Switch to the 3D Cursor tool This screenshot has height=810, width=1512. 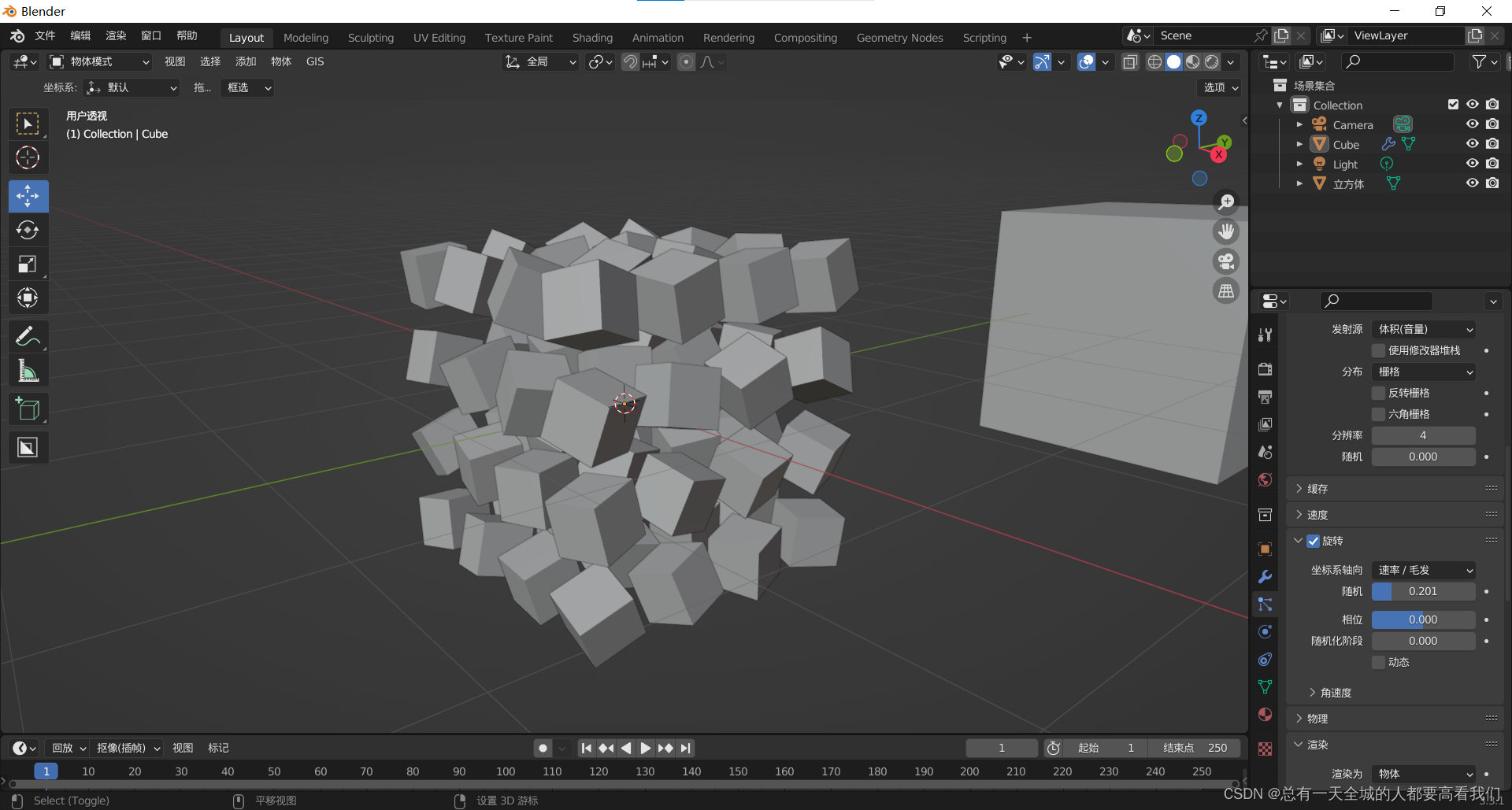pos(28,157)
